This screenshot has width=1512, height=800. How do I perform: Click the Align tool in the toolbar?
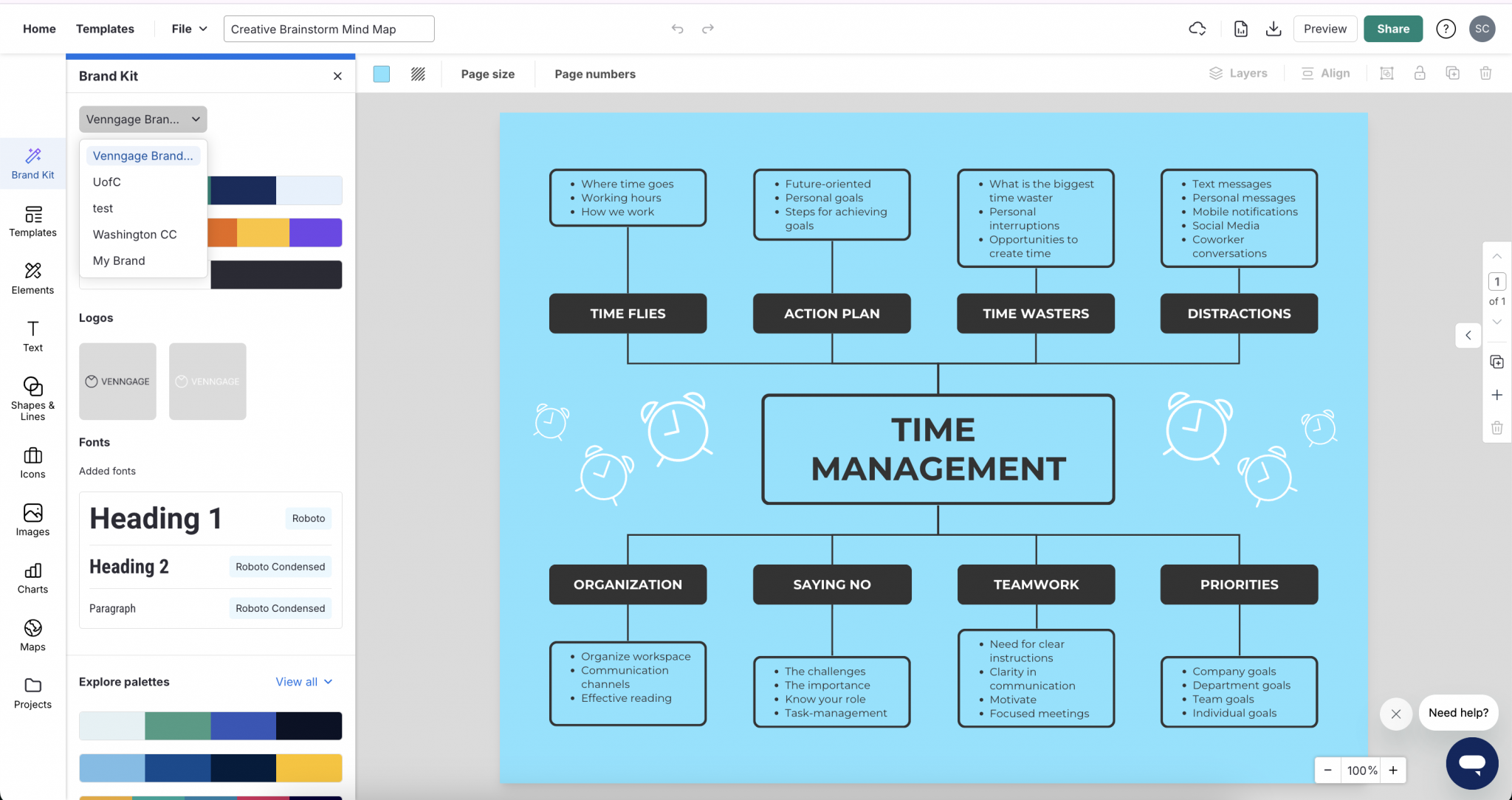point(1325,73)
